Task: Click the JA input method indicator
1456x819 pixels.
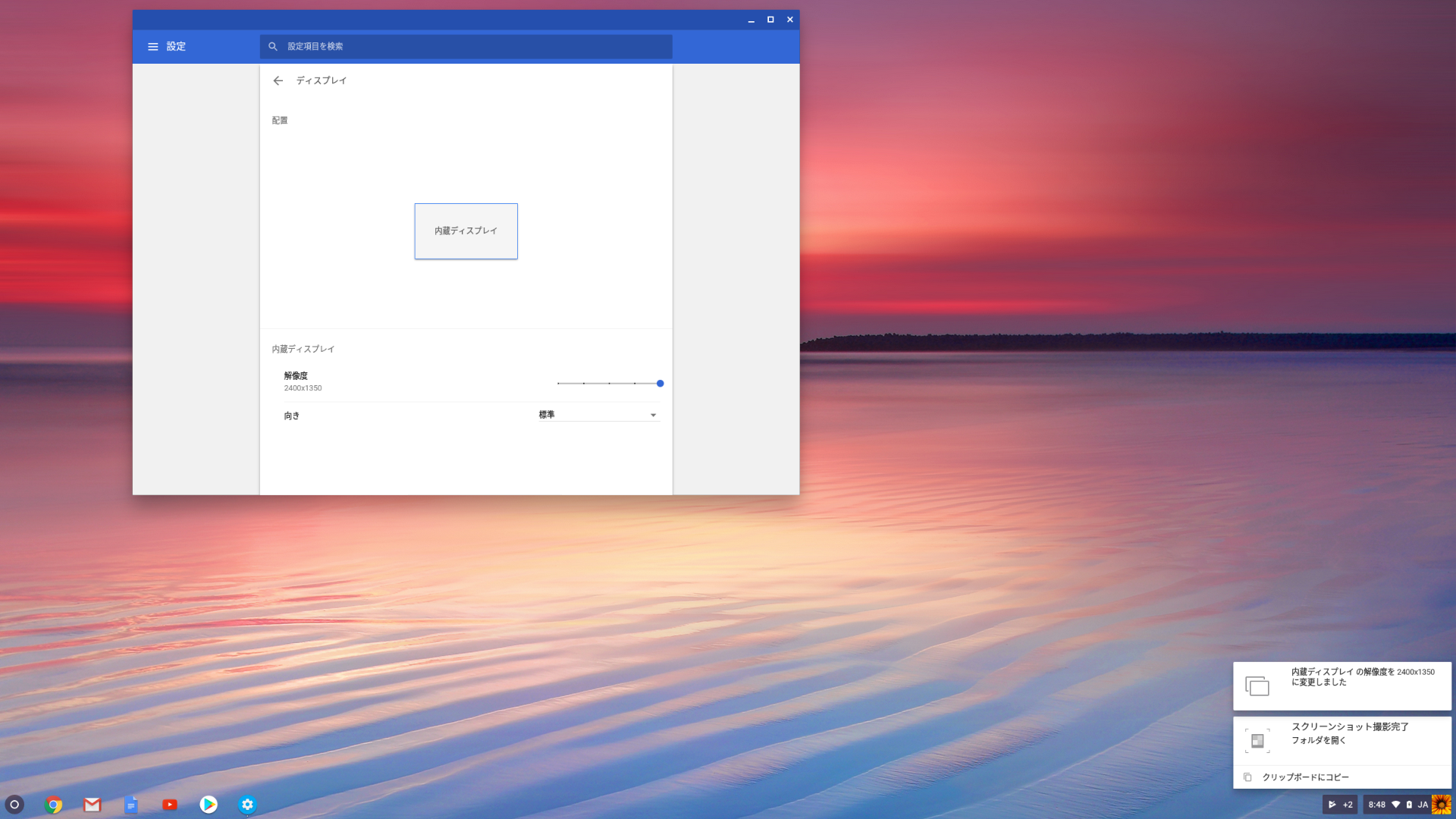Action: [x=1423, y=805]
